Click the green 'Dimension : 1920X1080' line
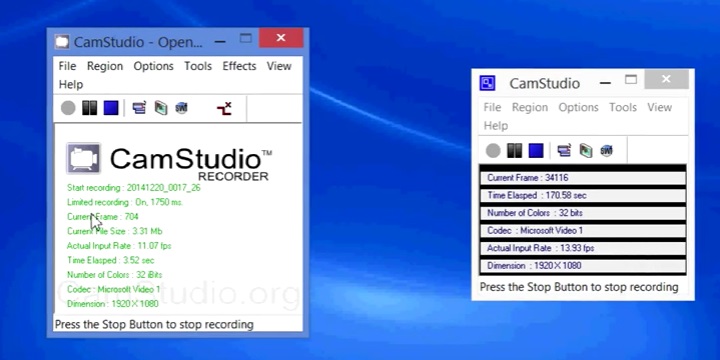 [112, 304]
